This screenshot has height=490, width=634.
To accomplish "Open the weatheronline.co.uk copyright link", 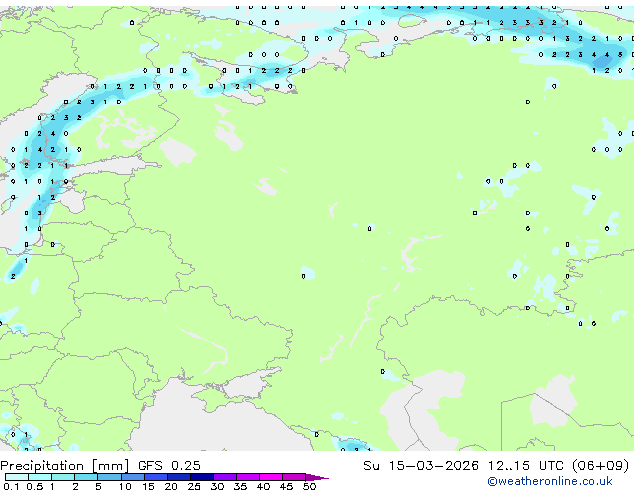I will (550, 482).
